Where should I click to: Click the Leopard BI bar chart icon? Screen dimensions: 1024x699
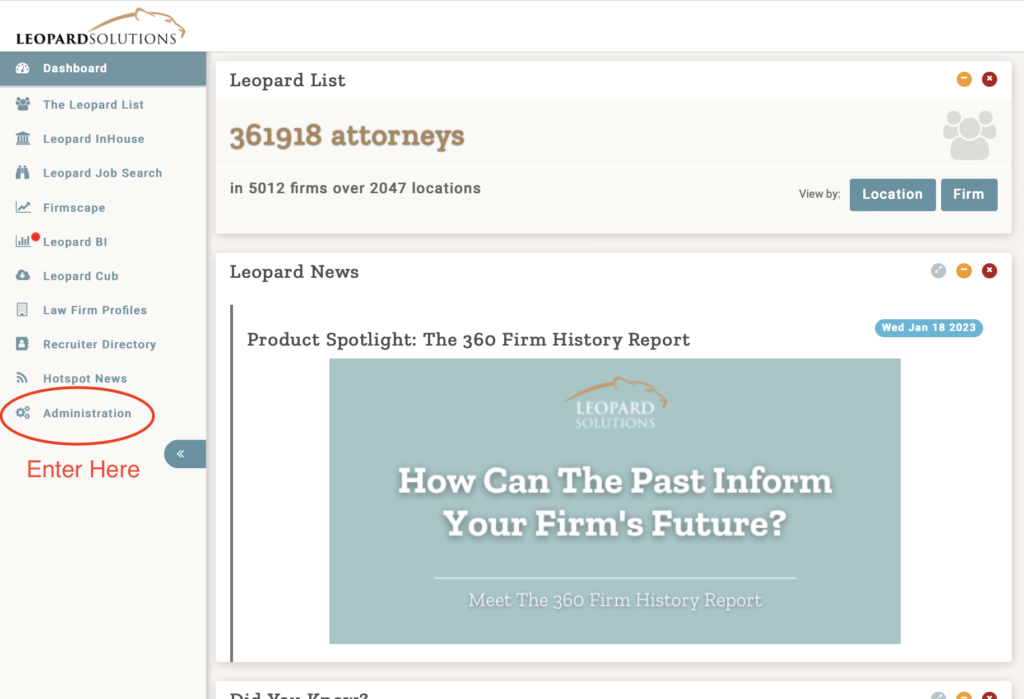coord(23,242)
